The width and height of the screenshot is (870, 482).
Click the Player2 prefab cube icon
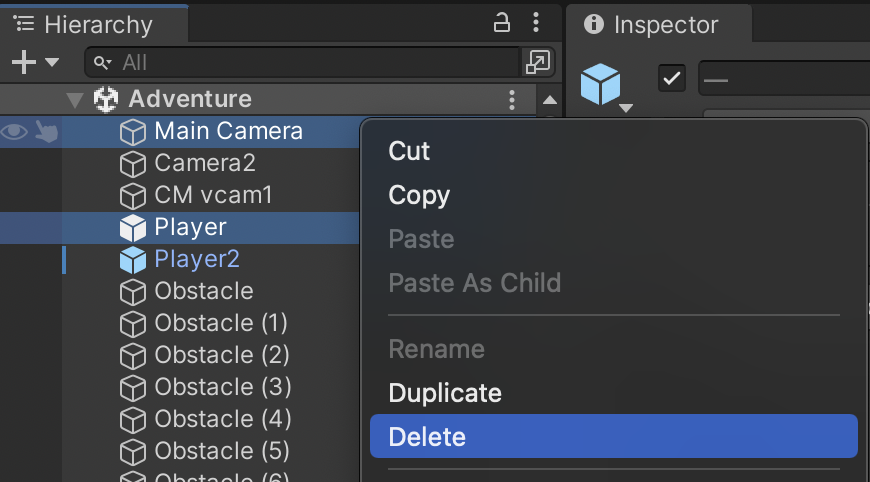pos(133,260)
